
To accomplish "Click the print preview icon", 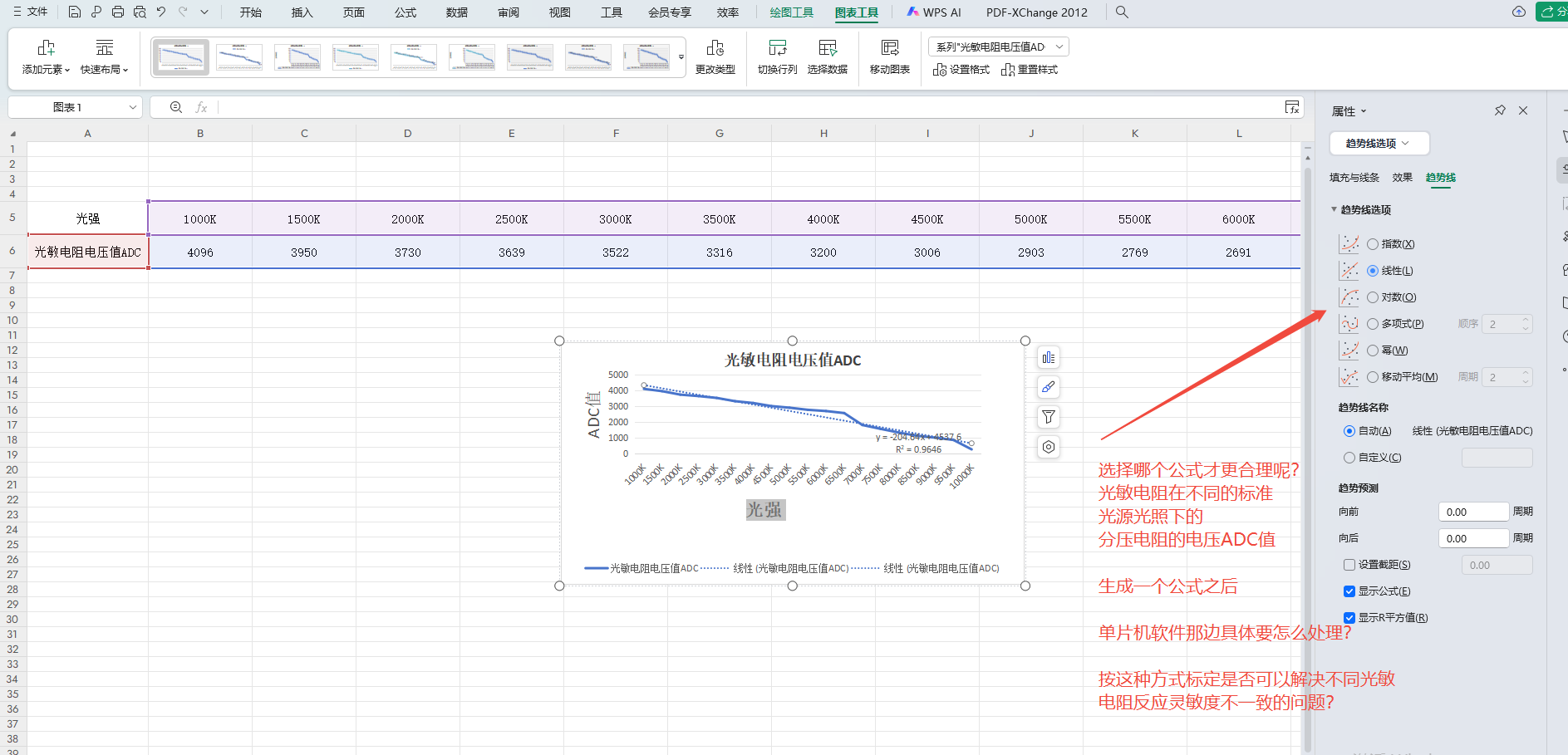I will coord(140,12).
